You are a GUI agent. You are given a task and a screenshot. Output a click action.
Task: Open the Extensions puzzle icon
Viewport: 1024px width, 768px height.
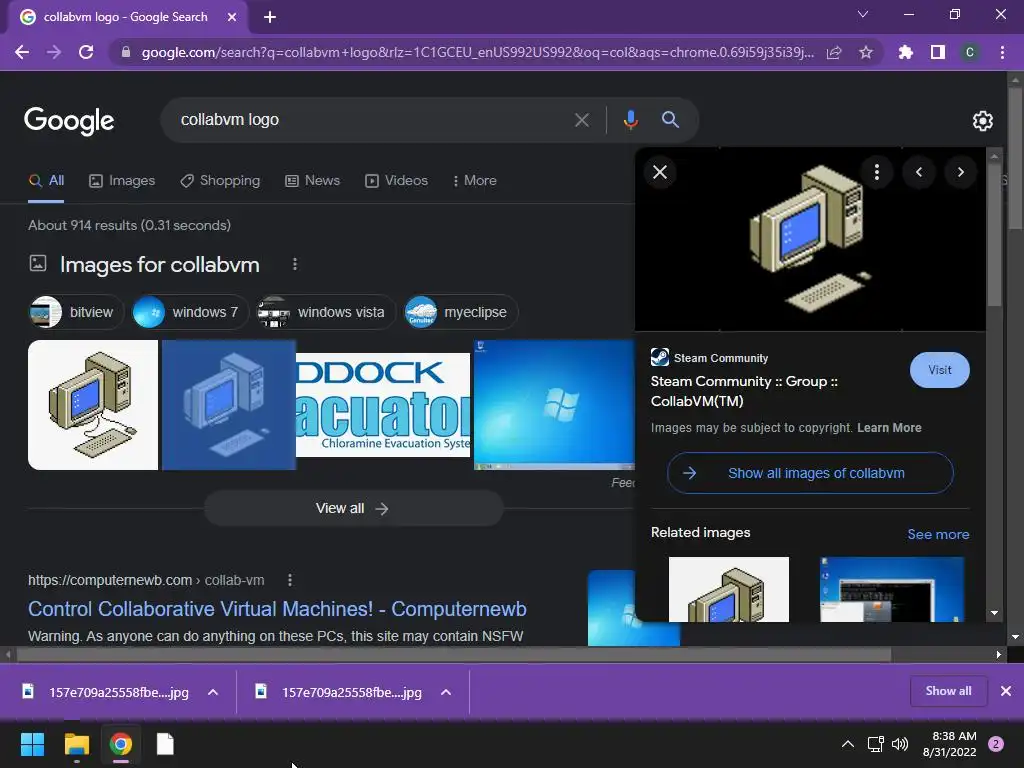[905, 52]
